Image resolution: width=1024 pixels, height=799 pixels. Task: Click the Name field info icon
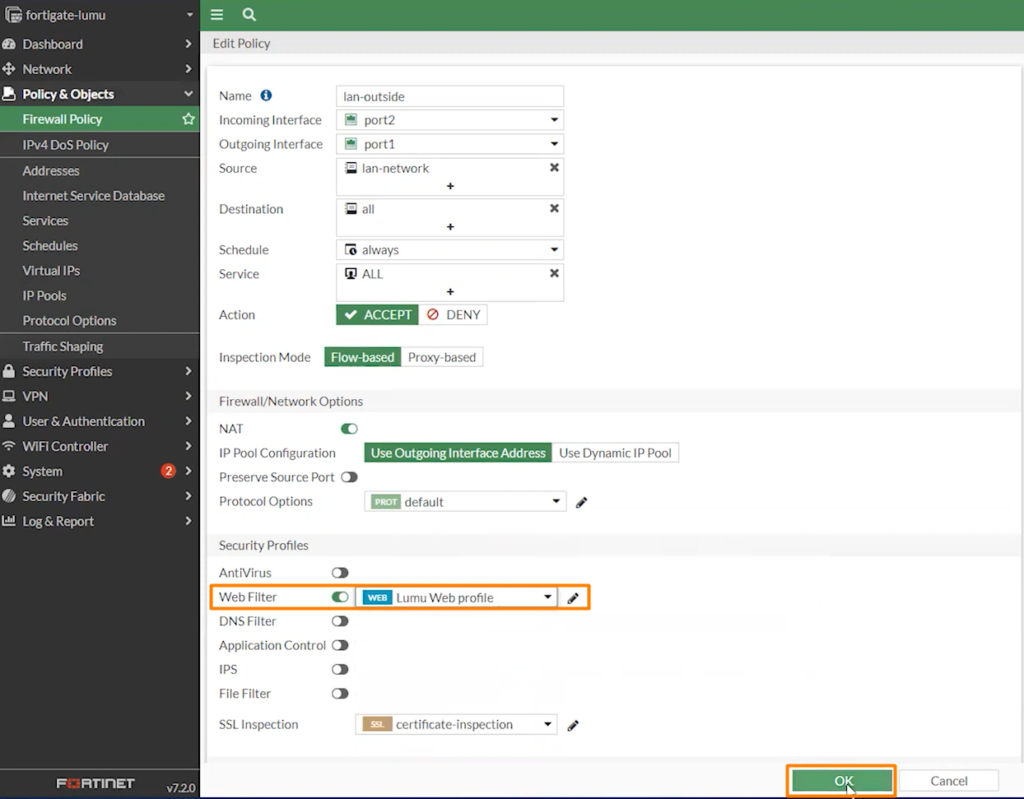click(x=266, y=96)
